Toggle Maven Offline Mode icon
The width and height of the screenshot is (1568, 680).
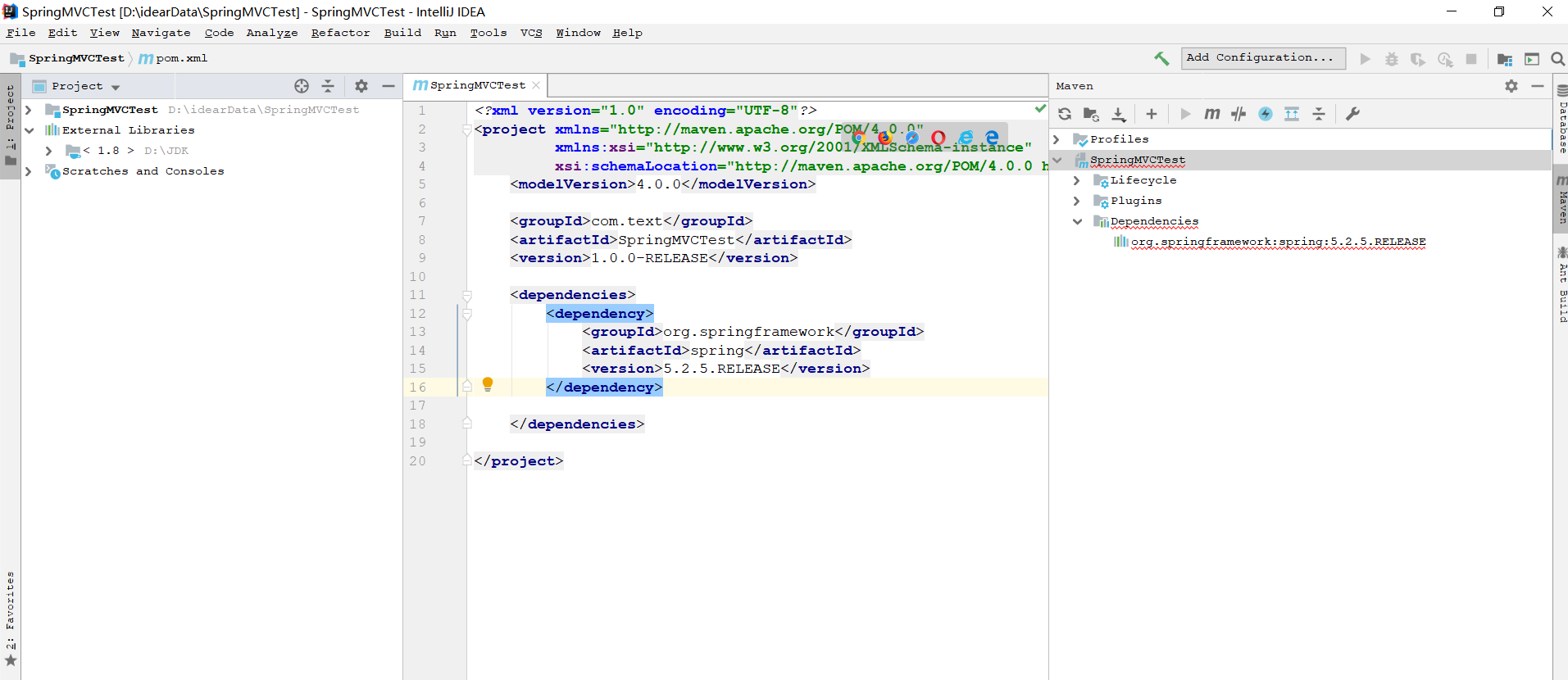pyautogui.click(x=1238, y=114)
